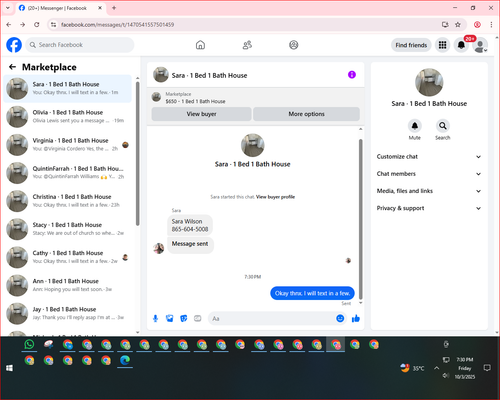
Task: Open the tab search dropdown arrow
Action: (8, 8)
